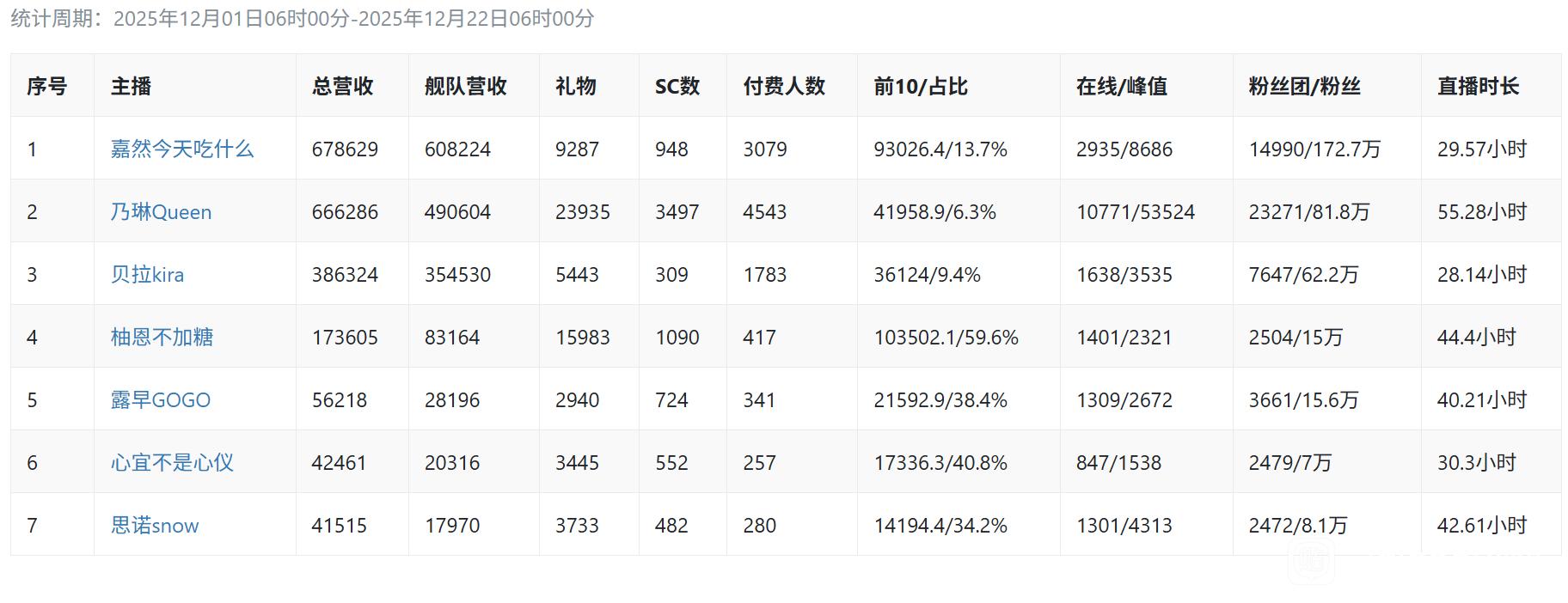Open 柚恩不加糖 streamer page
The image size is (1568, 603).
pyautogui.click(x=162, y=338)
